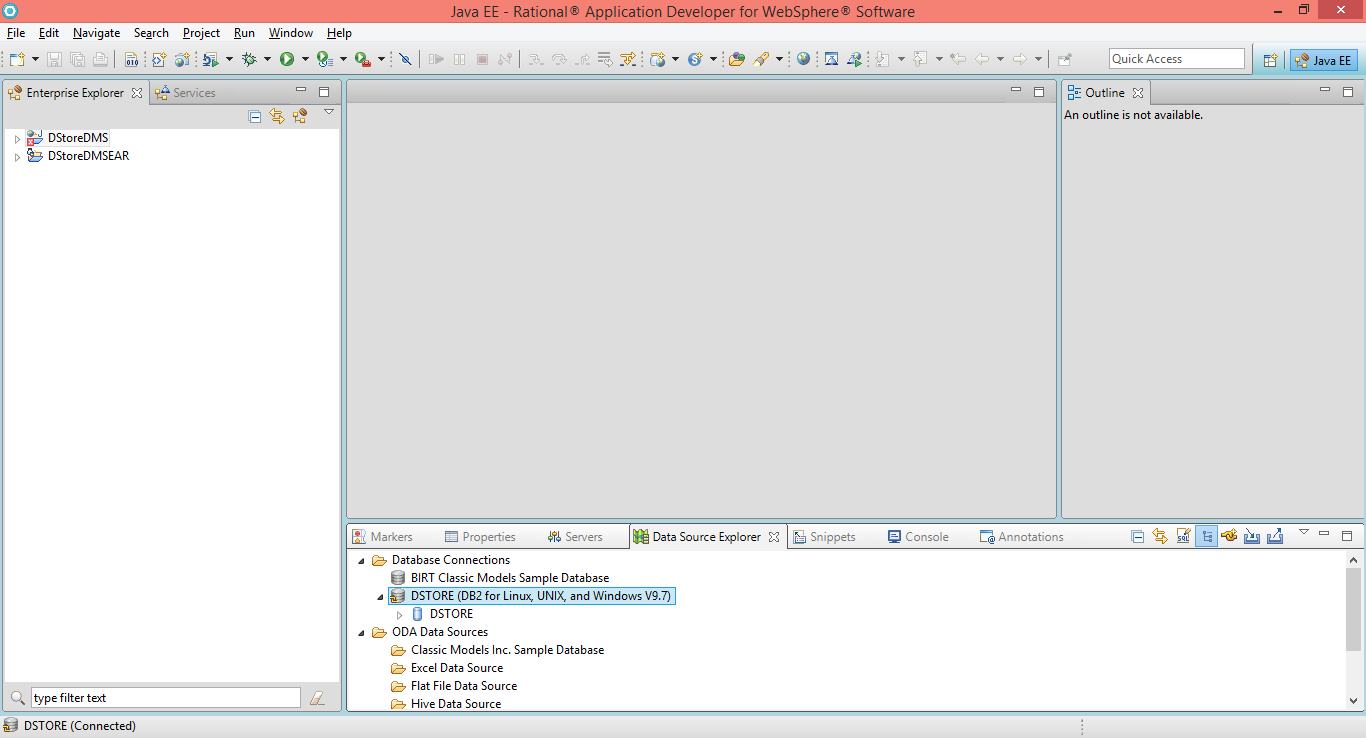Collapse the Database Connections category

(361, 560)
